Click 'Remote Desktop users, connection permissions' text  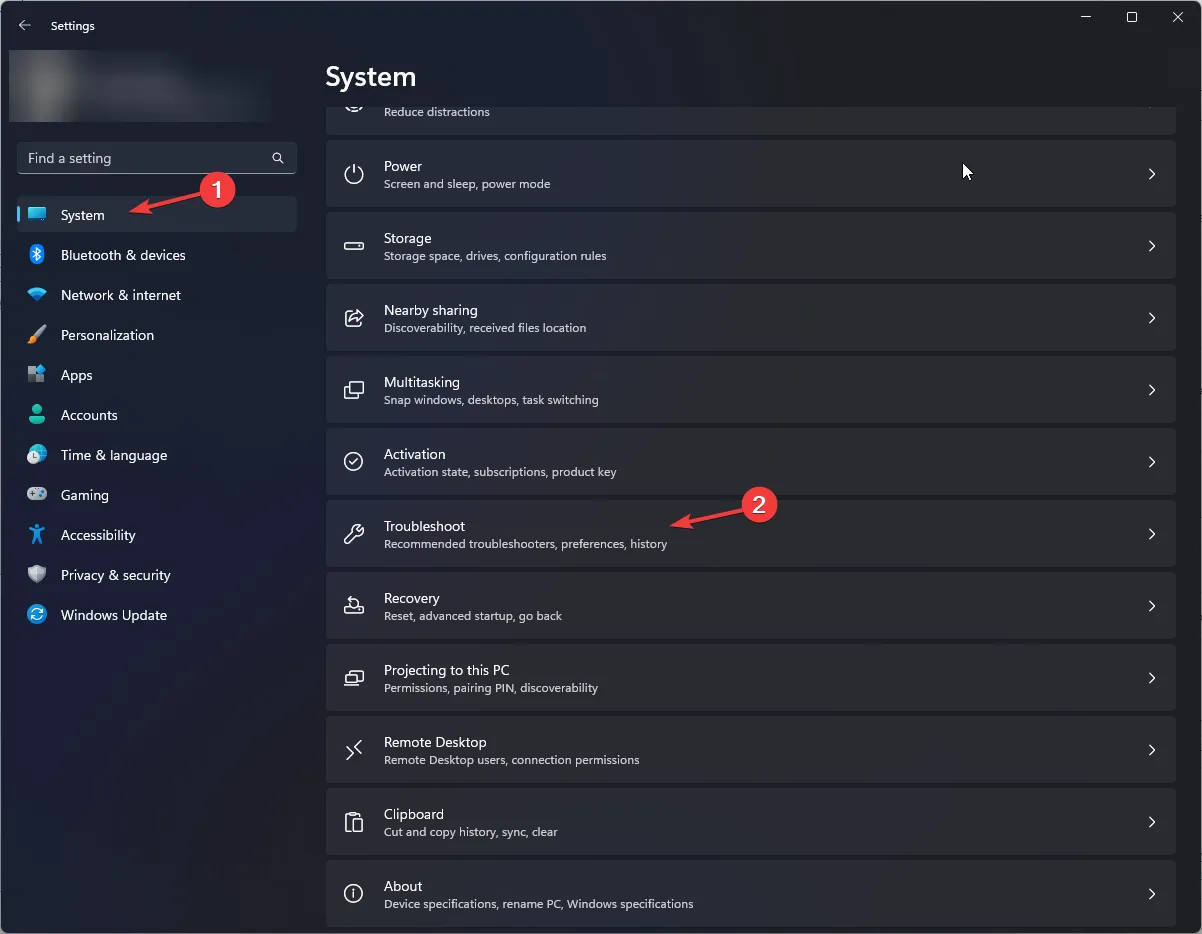click(512, 760)
